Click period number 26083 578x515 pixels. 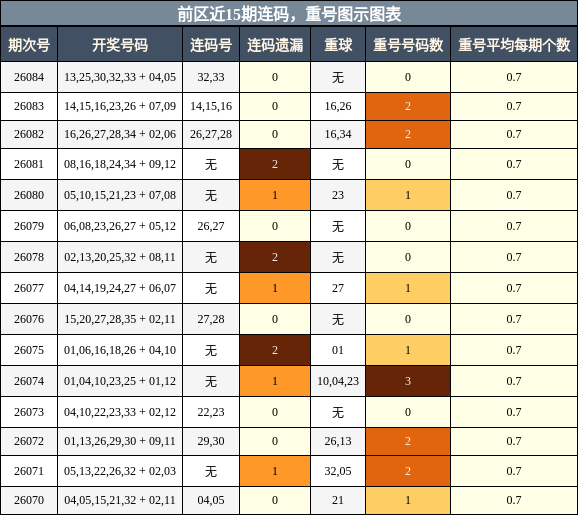click(x=29, y=106)
